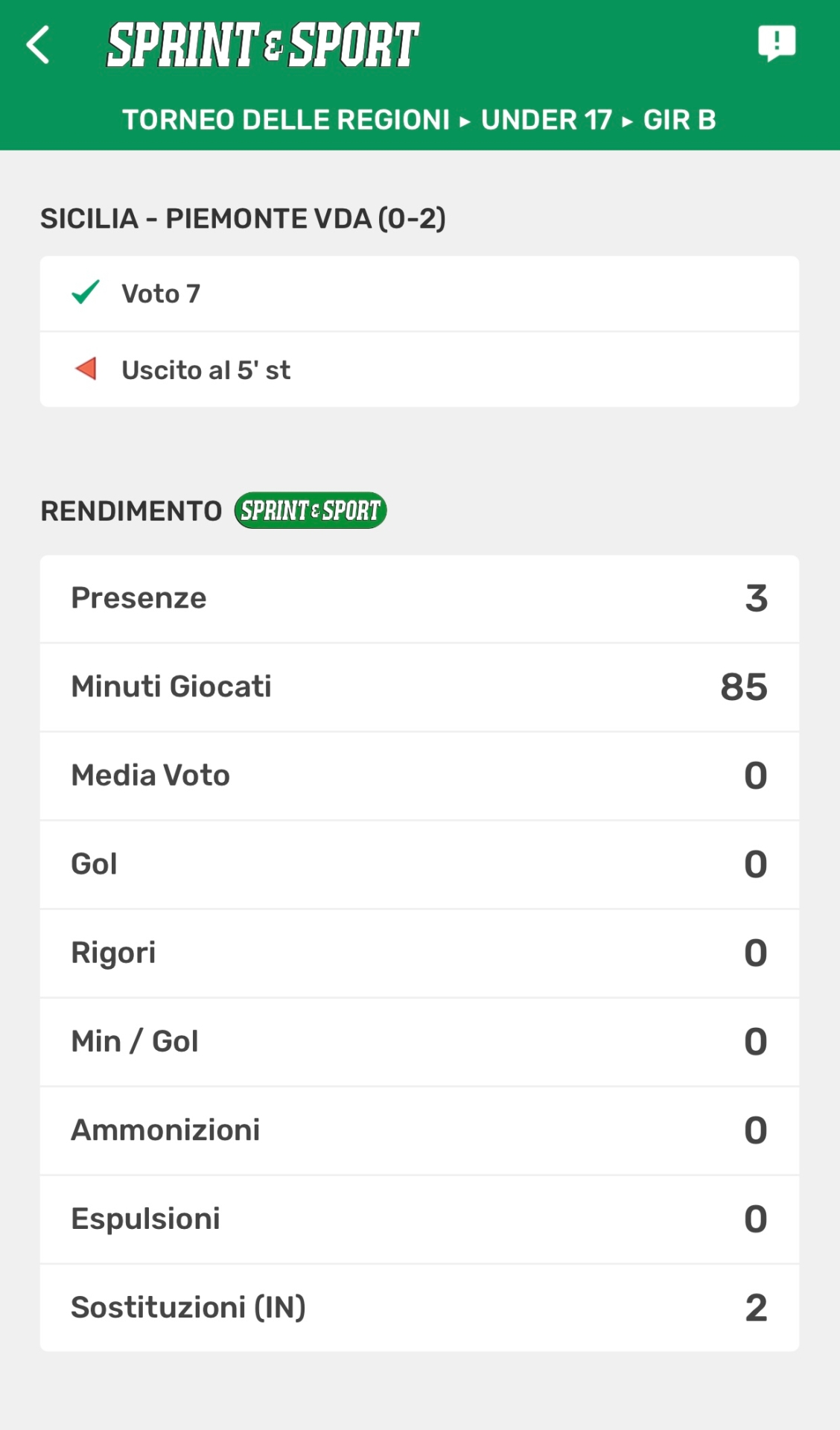Image resolution: width=840 pixels, height=1430 pixels.
Task: Tap the Sostituzioni (IN) stat row
Action: click(x=419, y=1308)
